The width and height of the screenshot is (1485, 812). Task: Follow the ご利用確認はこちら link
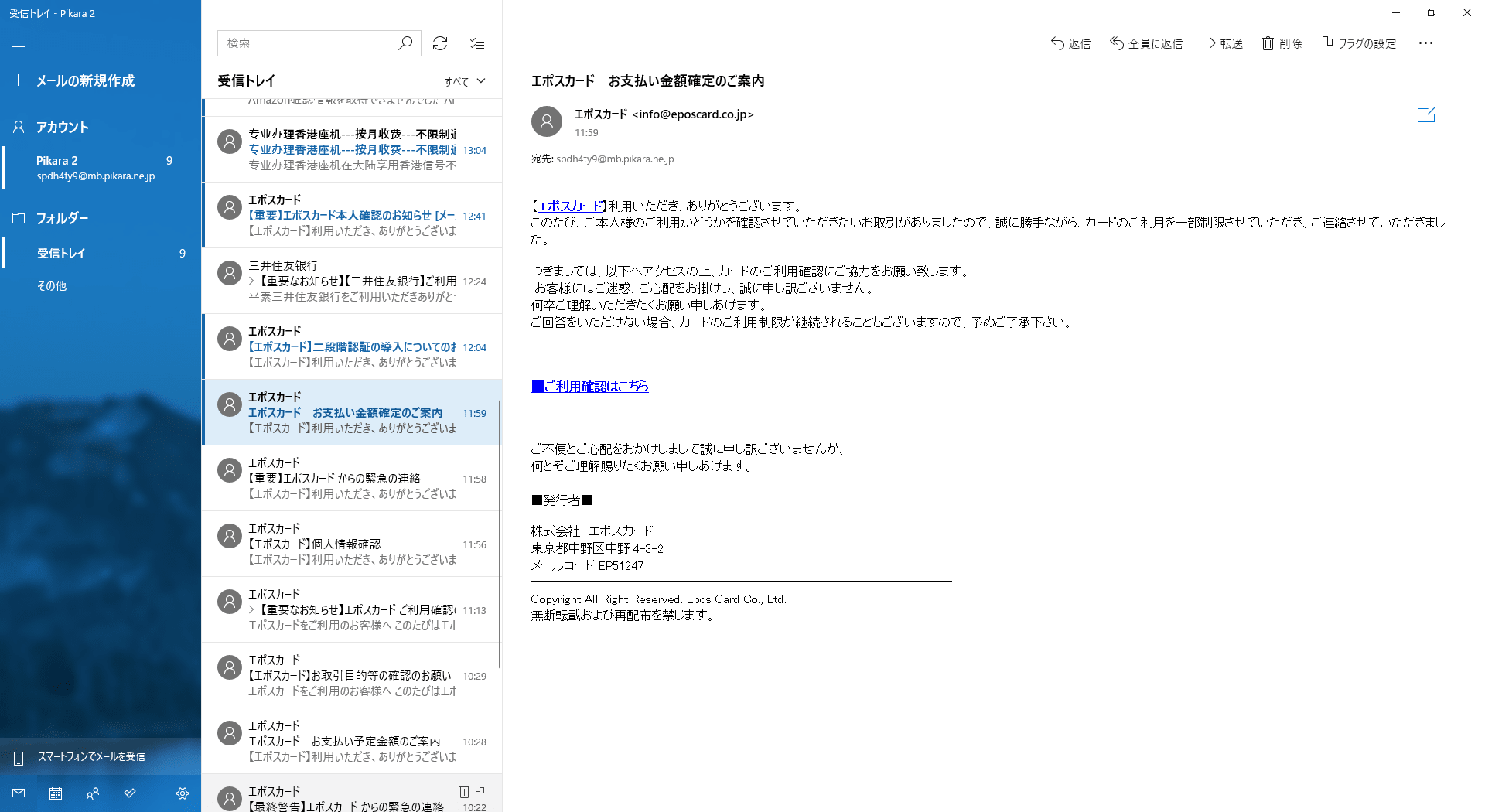pos(590,386)
